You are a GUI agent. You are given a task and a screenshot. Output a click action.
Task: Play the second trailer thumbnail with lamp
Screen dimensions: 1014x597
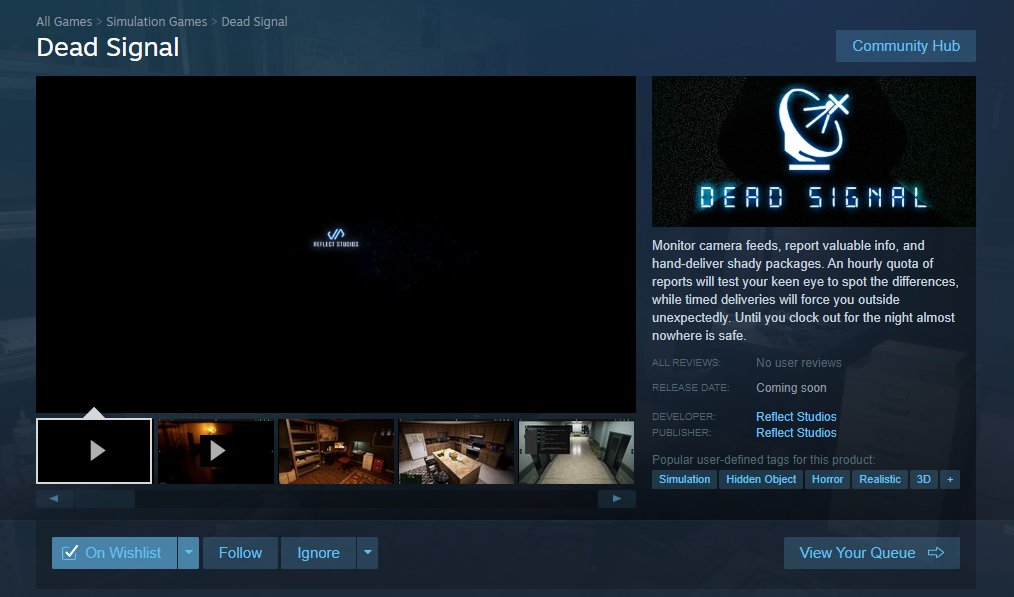215,451
